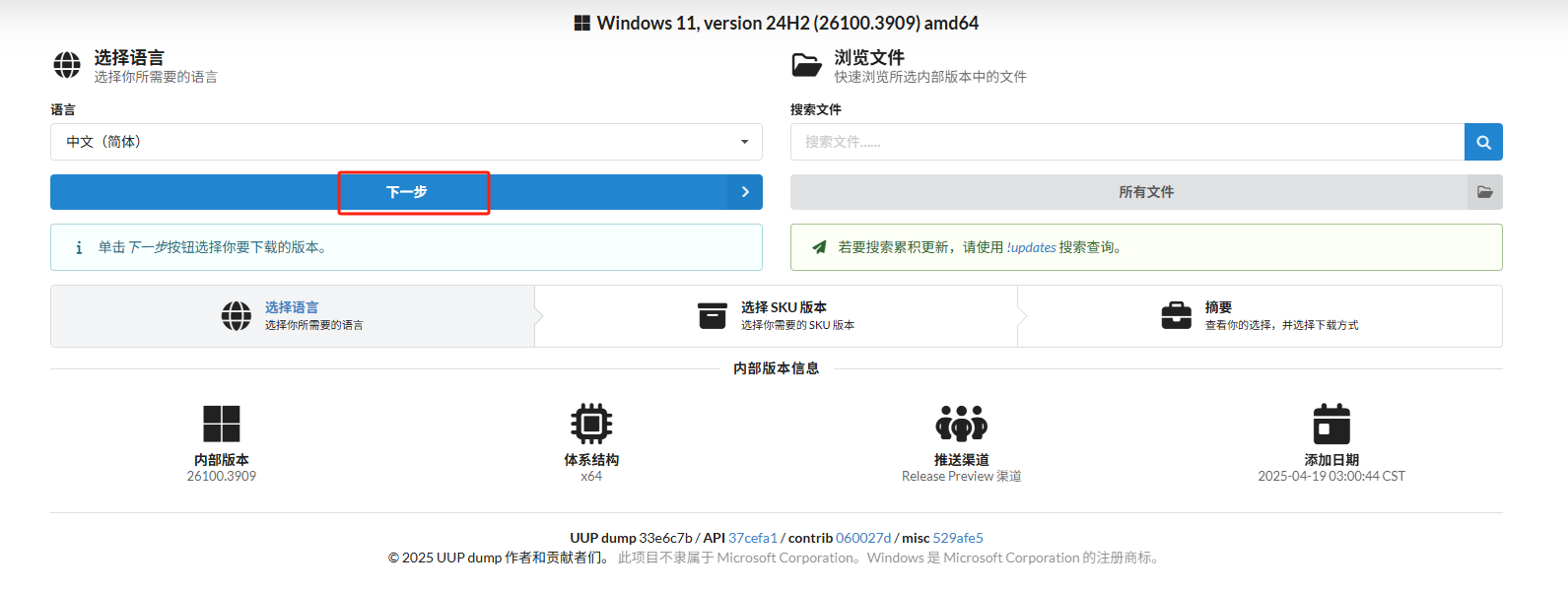Screen dimensions: 1568x592
Task: Click the !updates text in the hint
Action: tap(1031, 247)
